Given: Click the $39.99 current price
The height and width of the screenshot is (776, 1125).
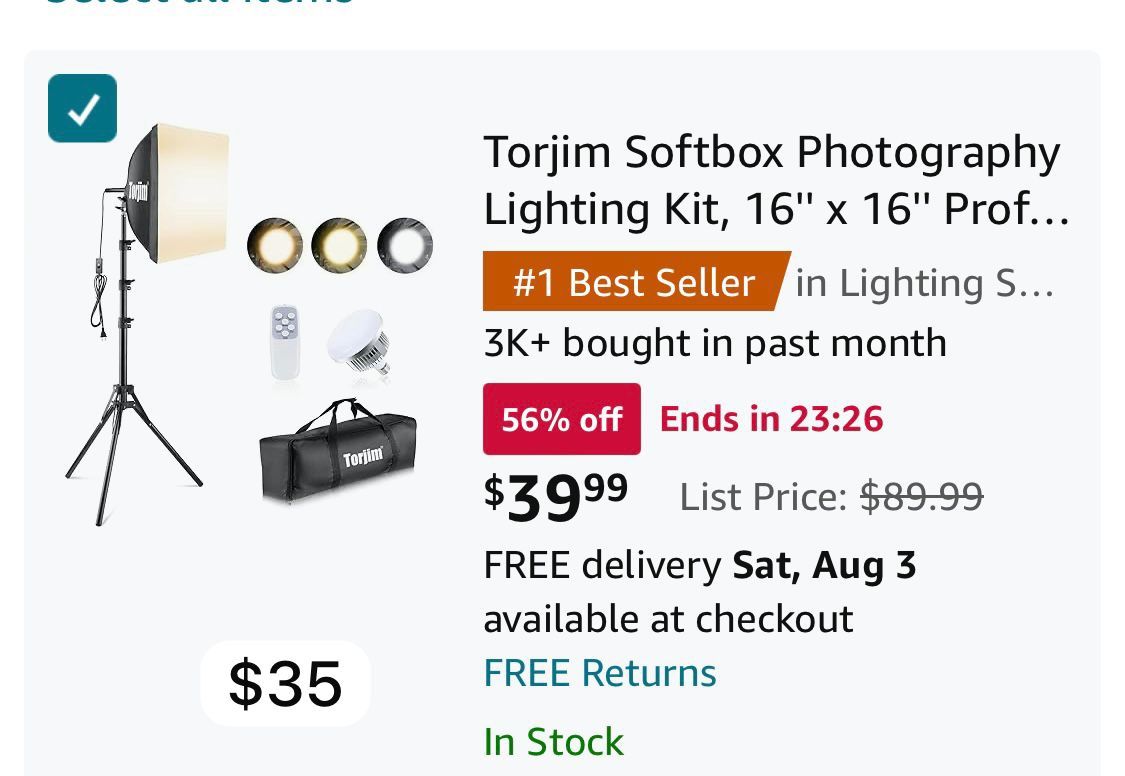Looking at the screenshot, I should pos(556,496).
